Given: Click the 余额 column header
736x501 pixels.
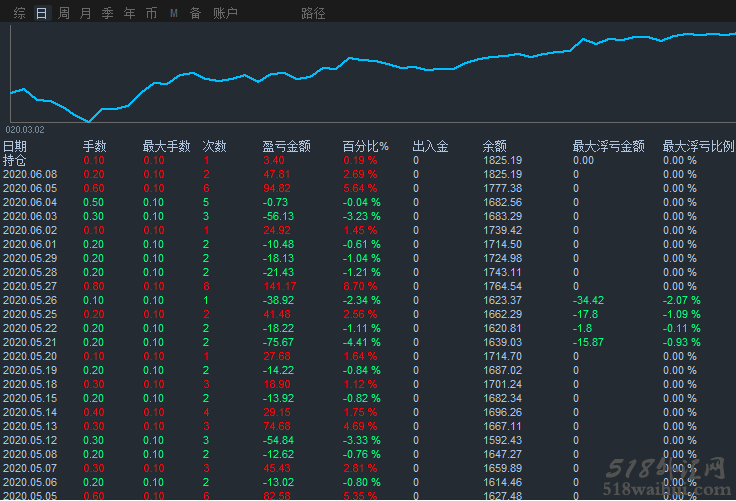Looking at the screenshot, I should [494, 146].
